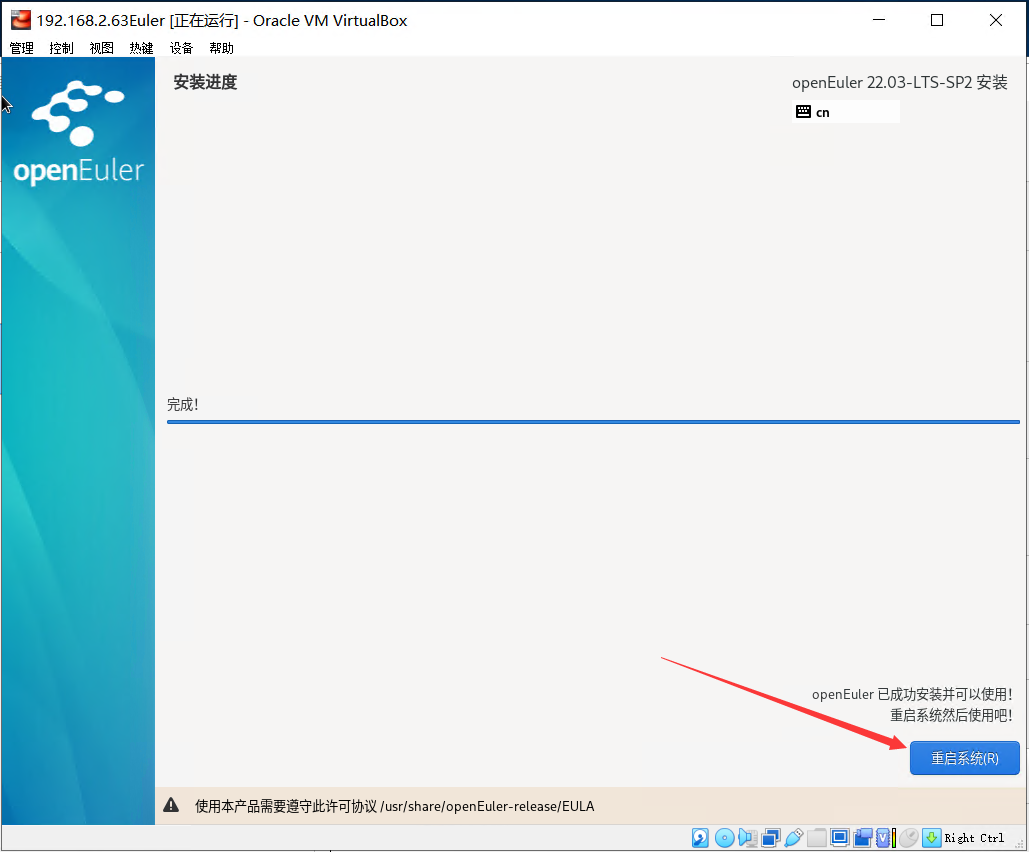This screenshot has height=852, width=1029.
Task: Click the USB devices status icon
Action: tap(794, 838)
